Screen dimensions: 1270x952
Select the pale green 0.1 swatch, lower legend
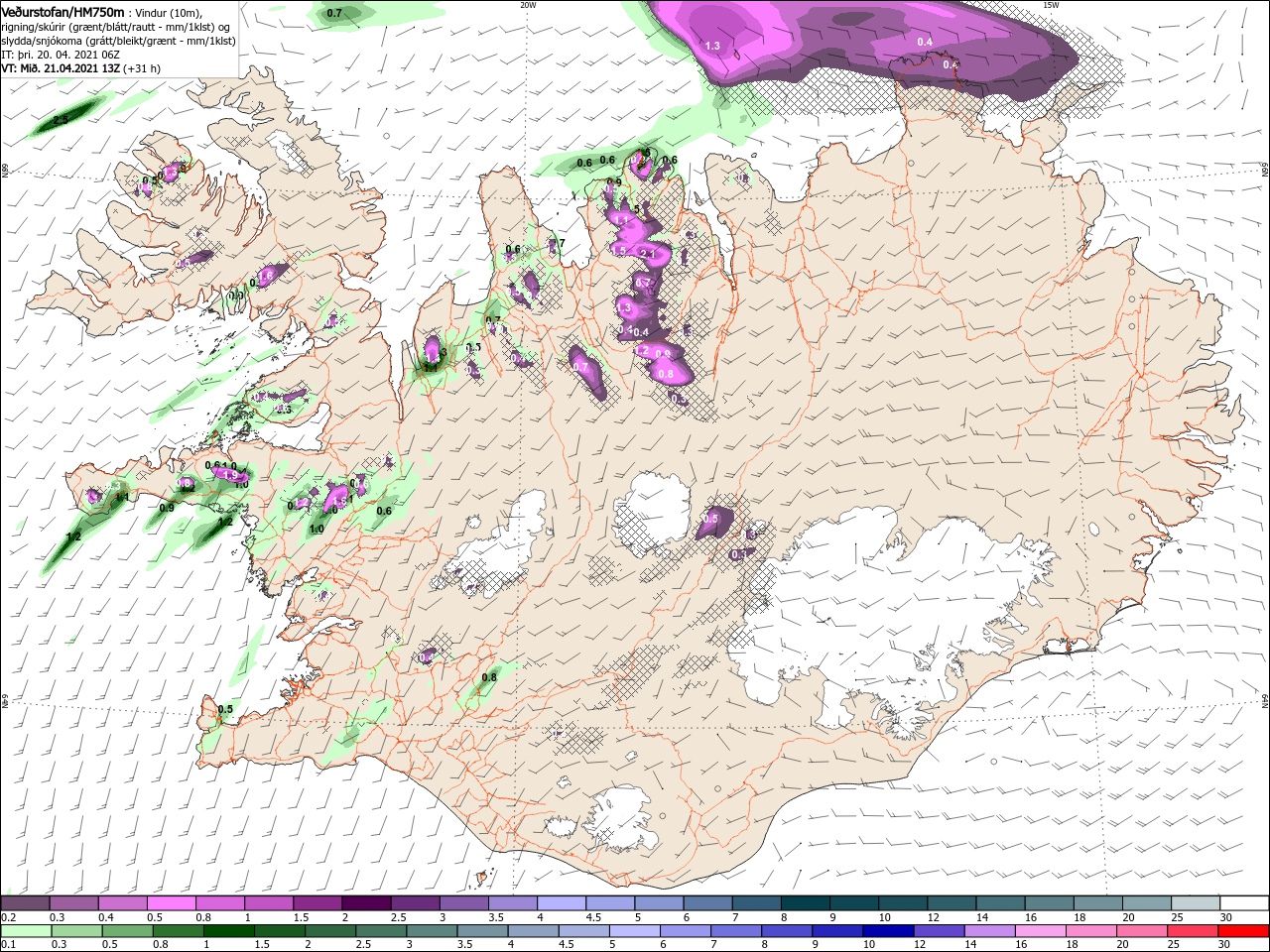26,931
